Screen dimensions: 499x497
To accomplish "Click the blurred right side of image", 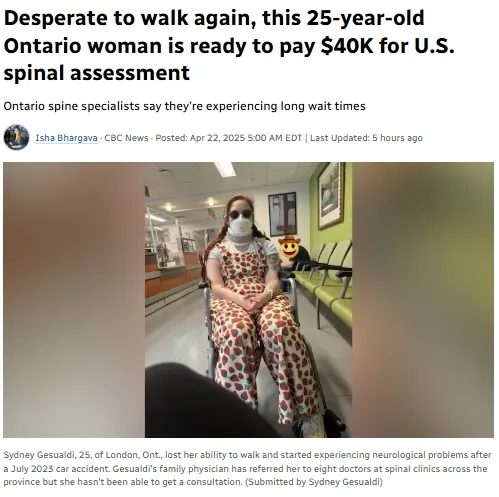I will [x=423, y=300].
